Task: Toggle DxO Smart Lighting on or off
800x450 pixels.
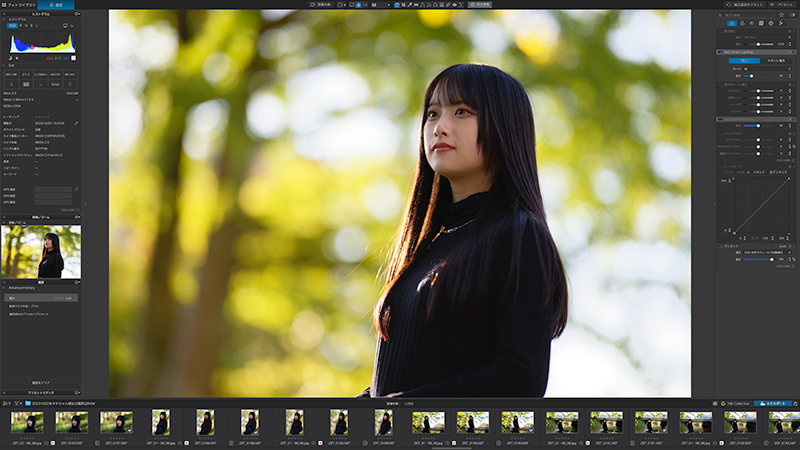Action: point(720,52)
